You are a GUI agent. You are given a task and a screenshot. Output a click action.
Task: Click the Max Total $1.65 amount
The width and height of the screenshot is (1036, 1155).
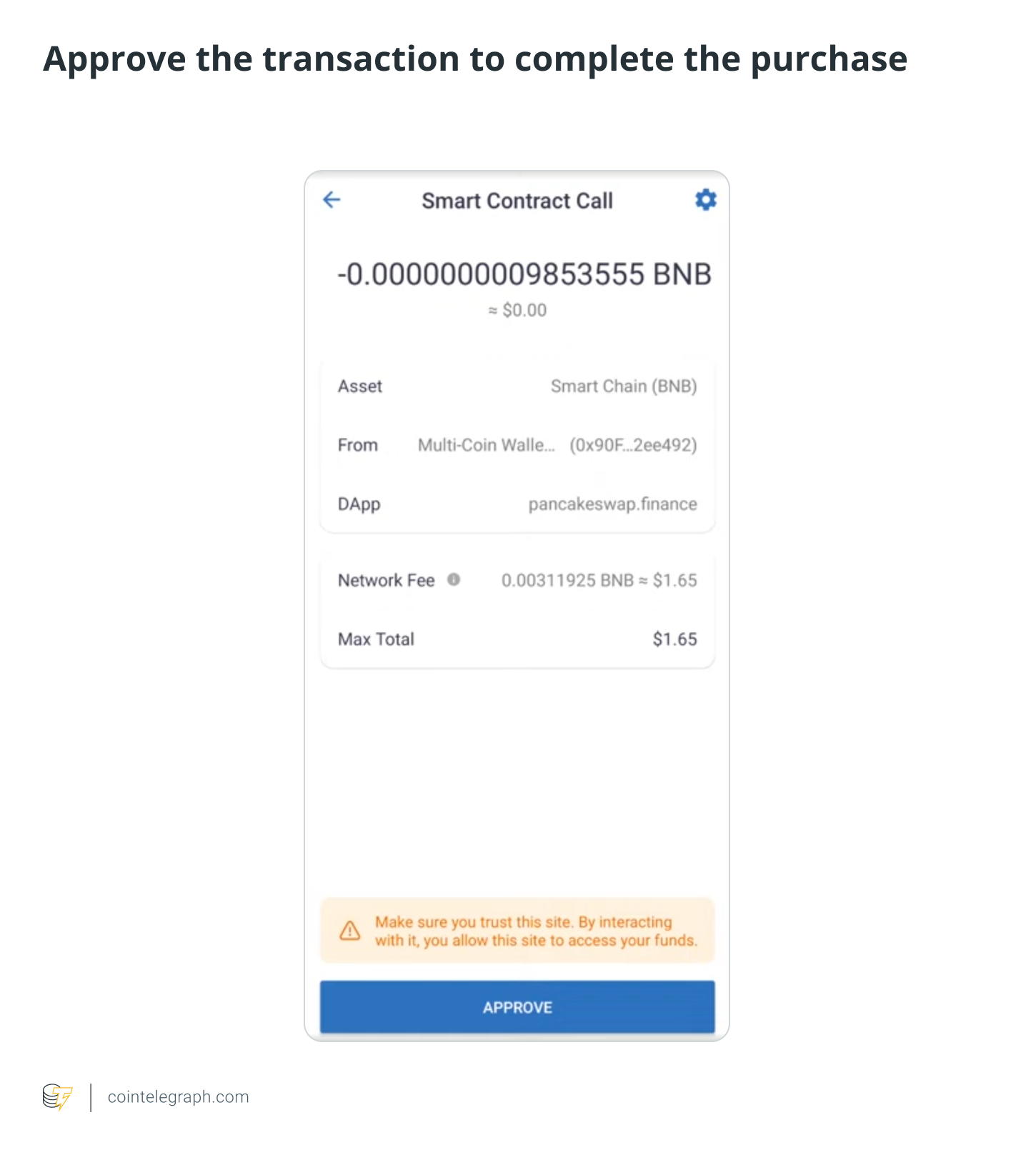(674, 639)
